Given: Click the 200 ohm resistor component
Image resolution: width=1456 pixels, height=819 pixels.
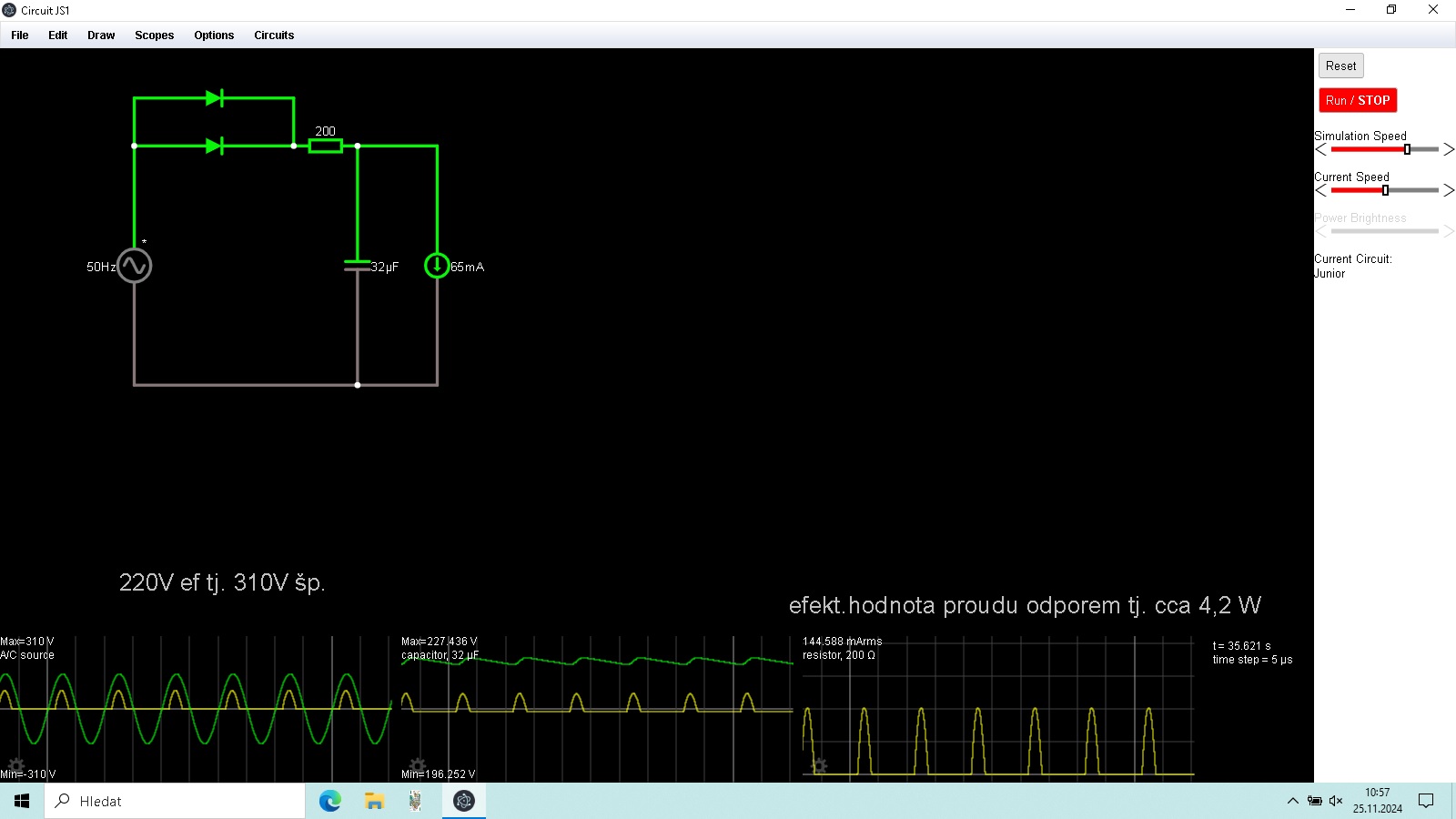Looking at the screenshot, I should click(325, 146).
